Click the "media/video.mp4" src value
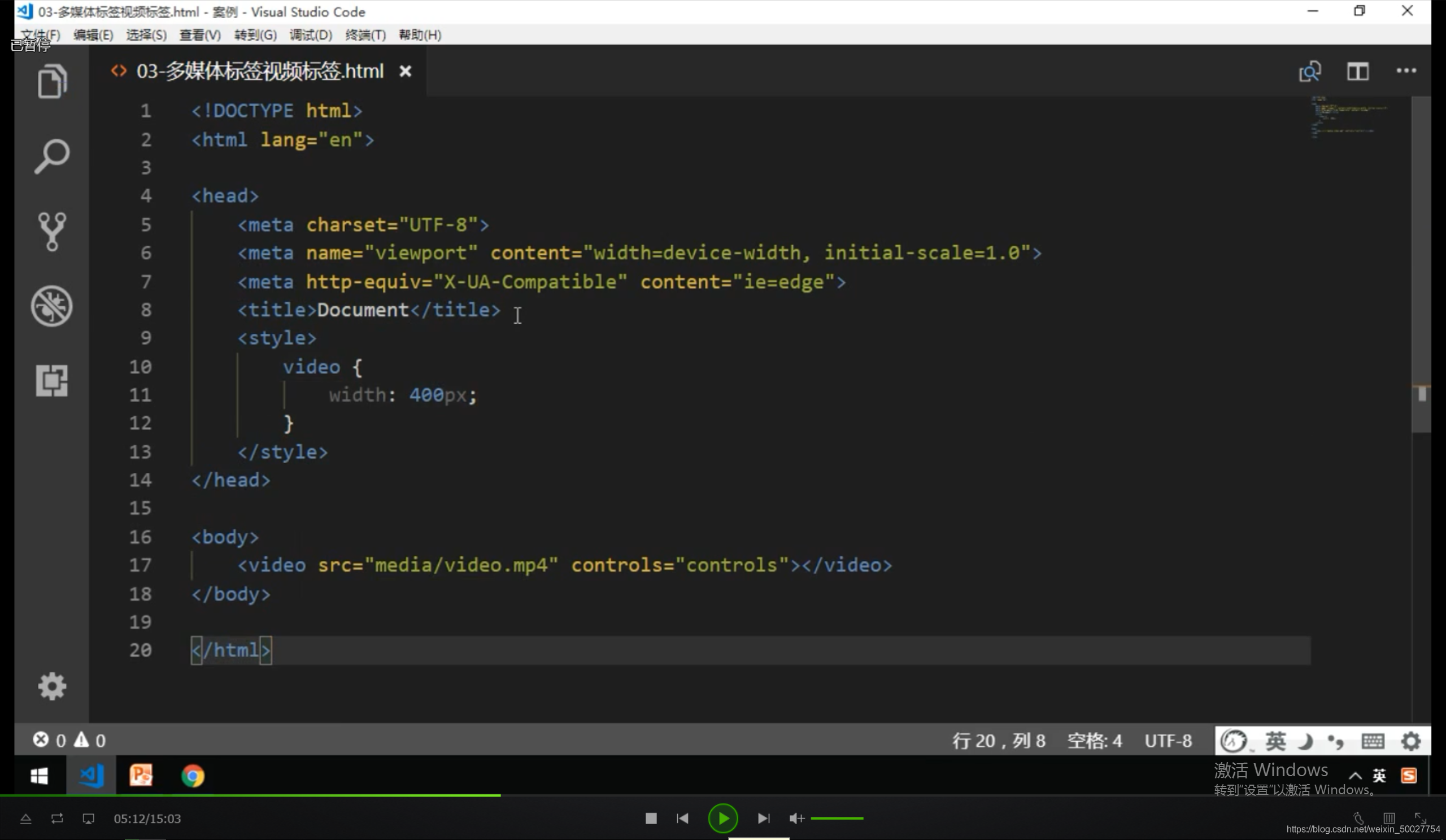Image resolution: width=1446 pixels, height=840 pixels. click(x=461, y=565)
